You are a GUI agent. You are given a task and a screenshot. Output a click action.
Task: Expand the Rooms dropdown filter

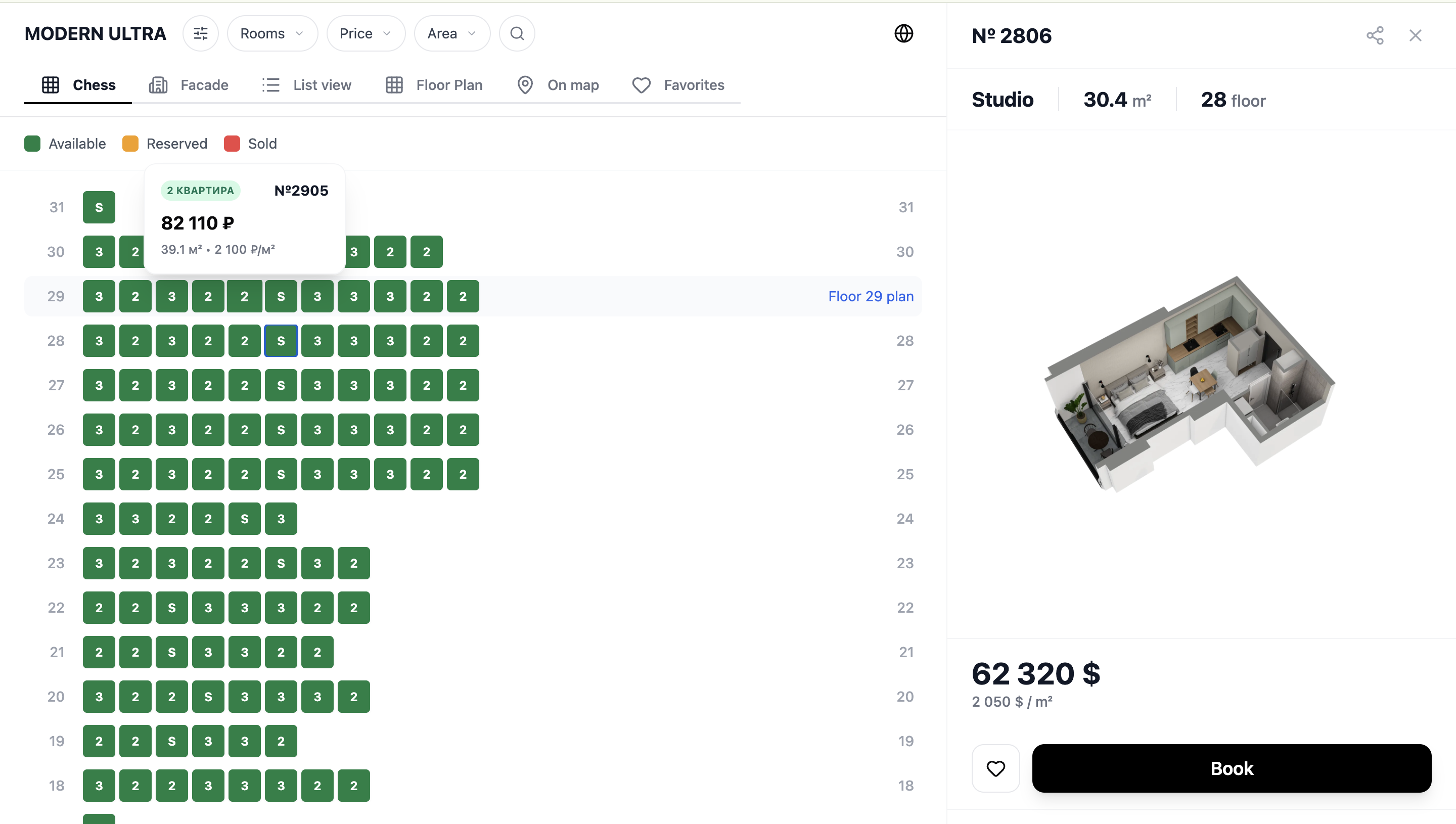272,34
